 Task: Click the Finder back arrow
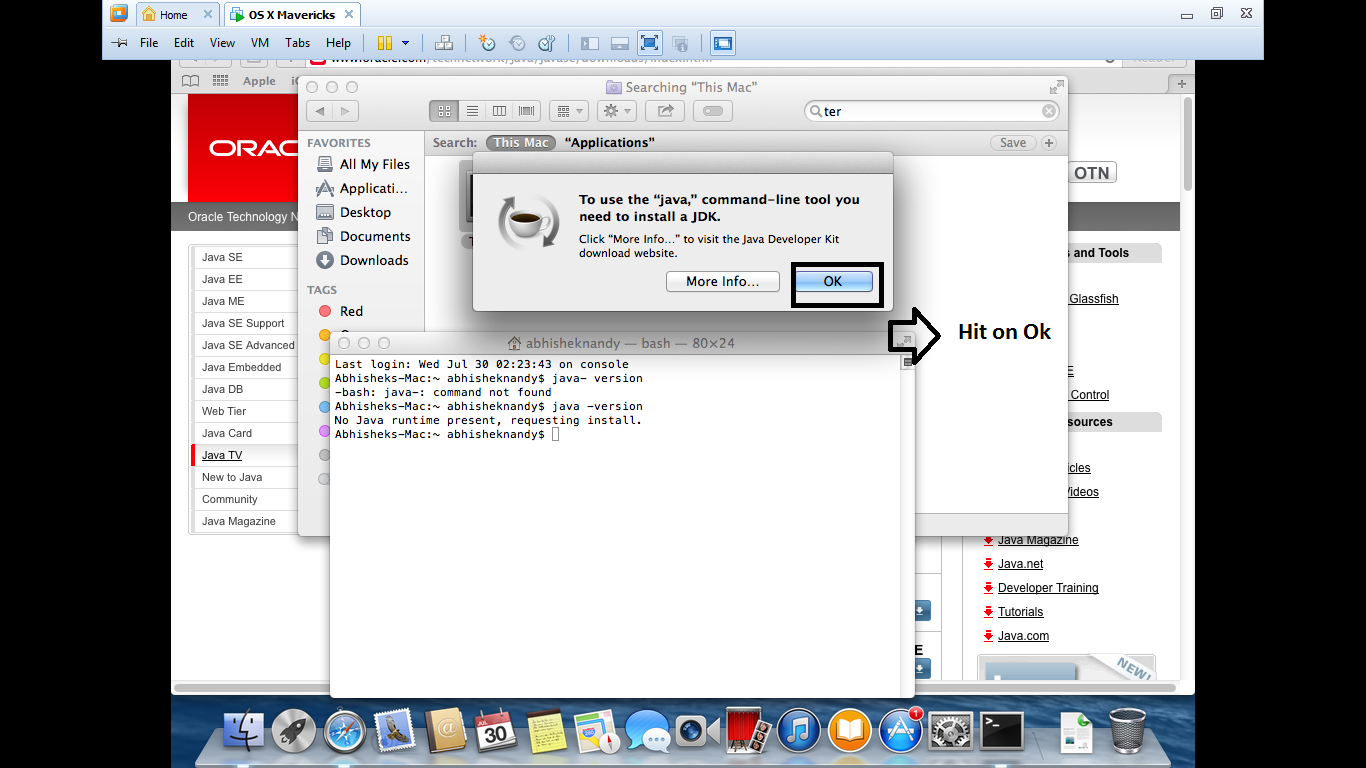320,111
